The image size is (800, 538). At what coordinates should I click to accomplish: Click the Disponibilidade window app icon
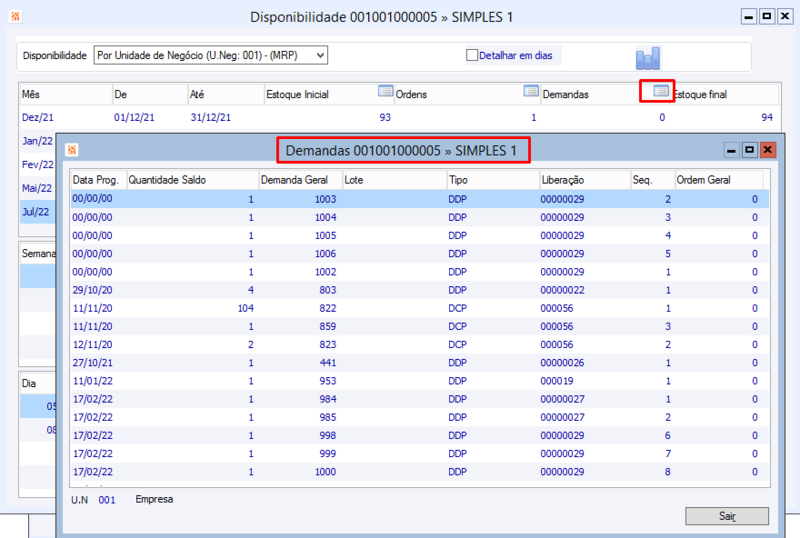[x=14, y=17]
